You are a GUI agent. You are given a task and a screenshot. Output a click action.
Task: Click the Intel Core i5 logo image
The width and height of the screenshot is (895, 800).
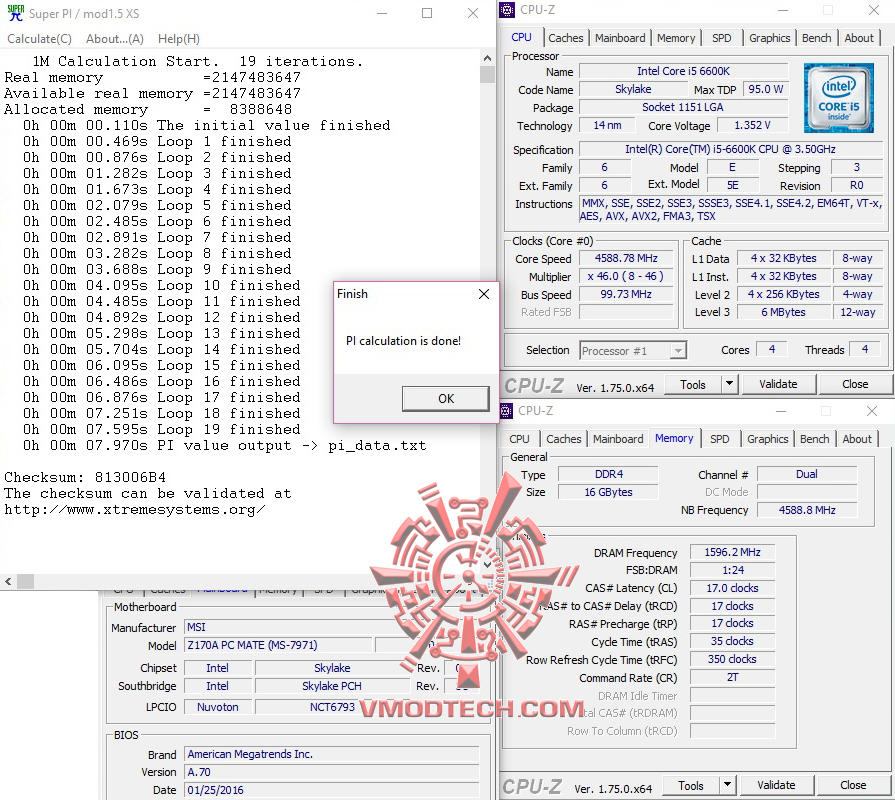838,98
